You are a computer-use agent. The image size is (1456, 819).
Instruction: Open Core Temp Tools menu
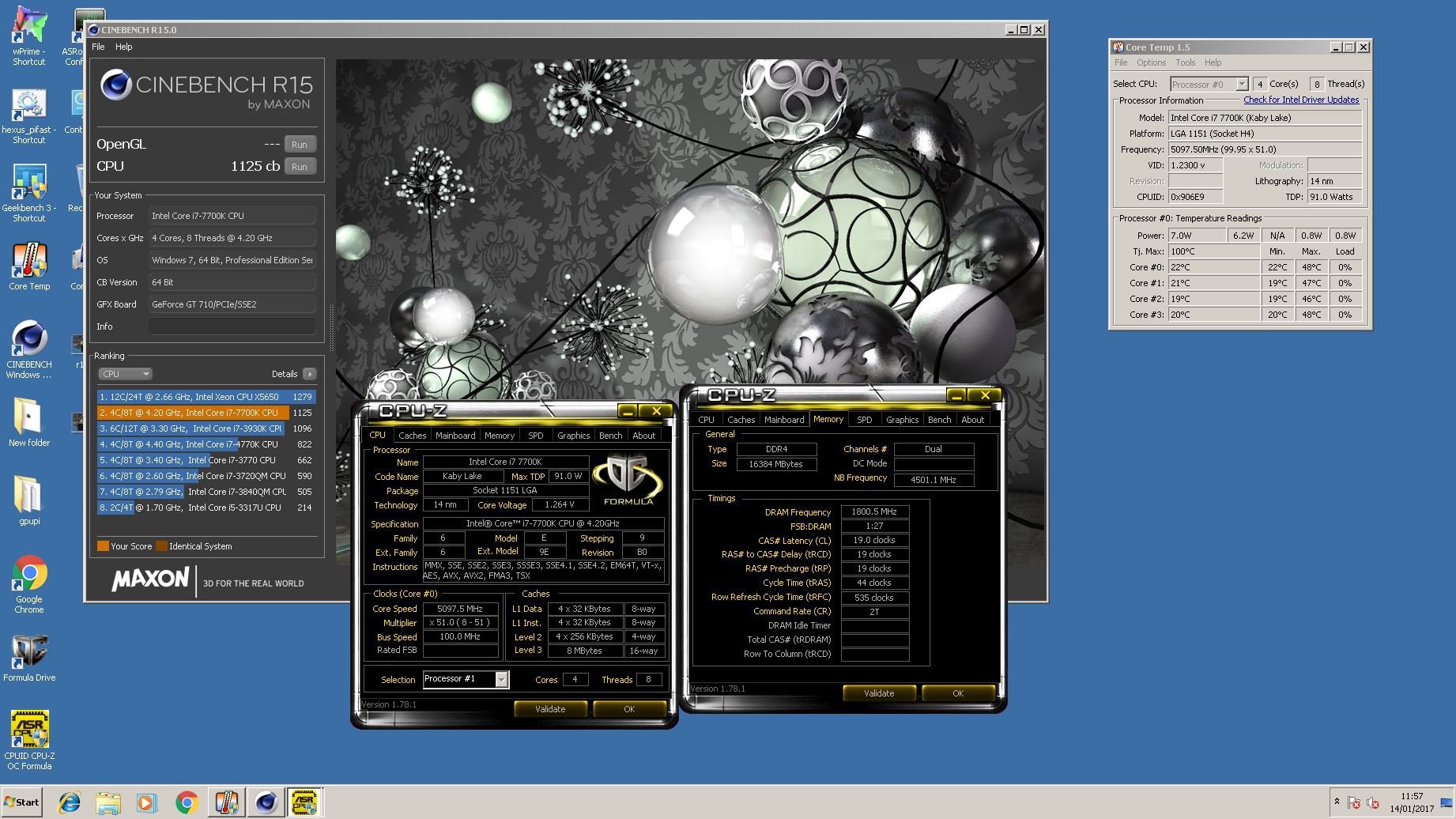[1185, 62]
